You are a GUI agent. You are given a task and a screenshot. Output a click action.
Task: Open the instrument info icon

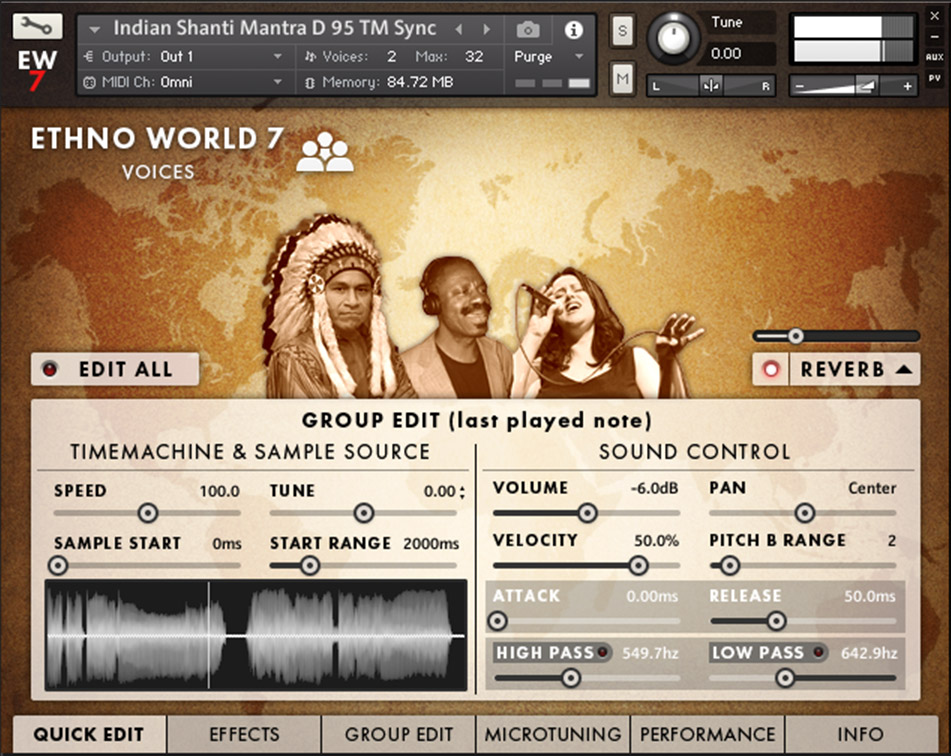573,30
